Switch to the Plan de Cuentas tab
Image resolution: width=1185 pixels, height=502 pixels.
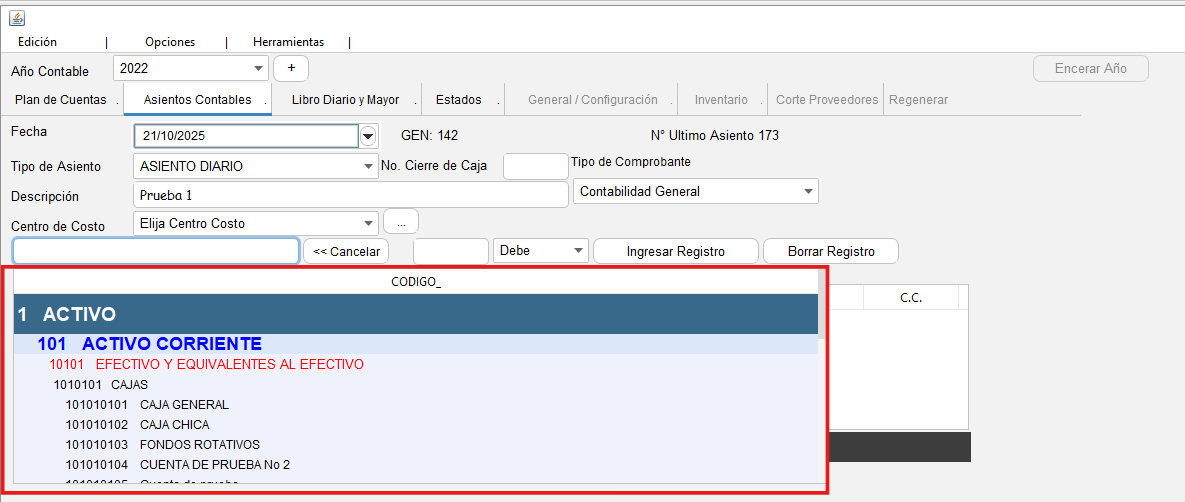(x=60, y=100)
